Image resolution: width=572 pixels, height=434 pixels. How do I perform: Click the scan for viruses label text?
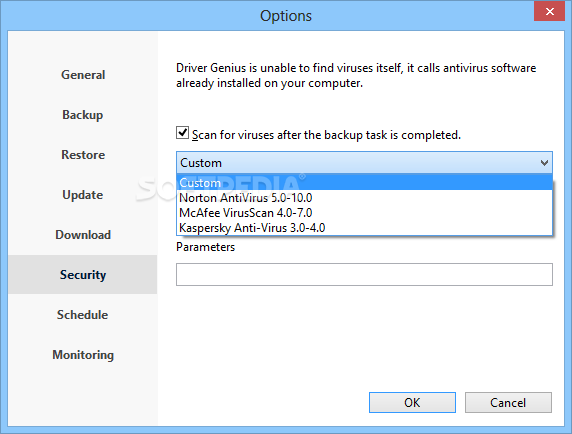[x=326, y=135]
